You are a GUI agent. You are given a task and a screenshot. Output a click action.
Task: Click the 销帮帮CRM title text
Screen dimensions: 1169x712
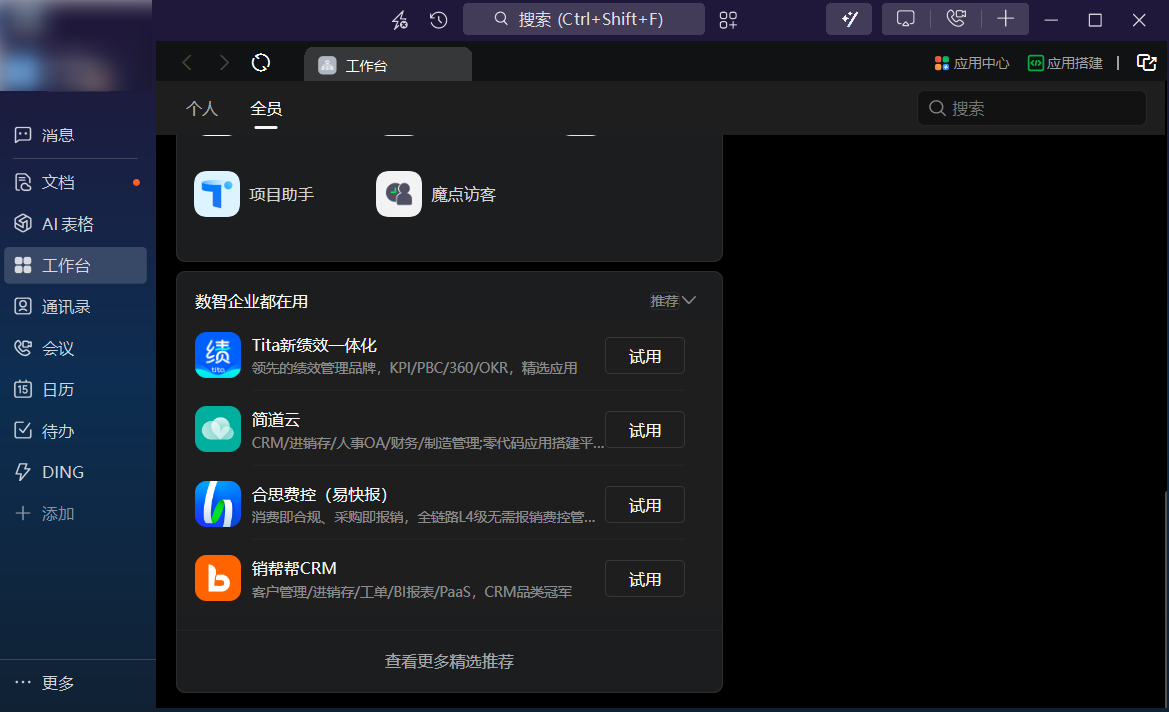(x=294, y=568)
